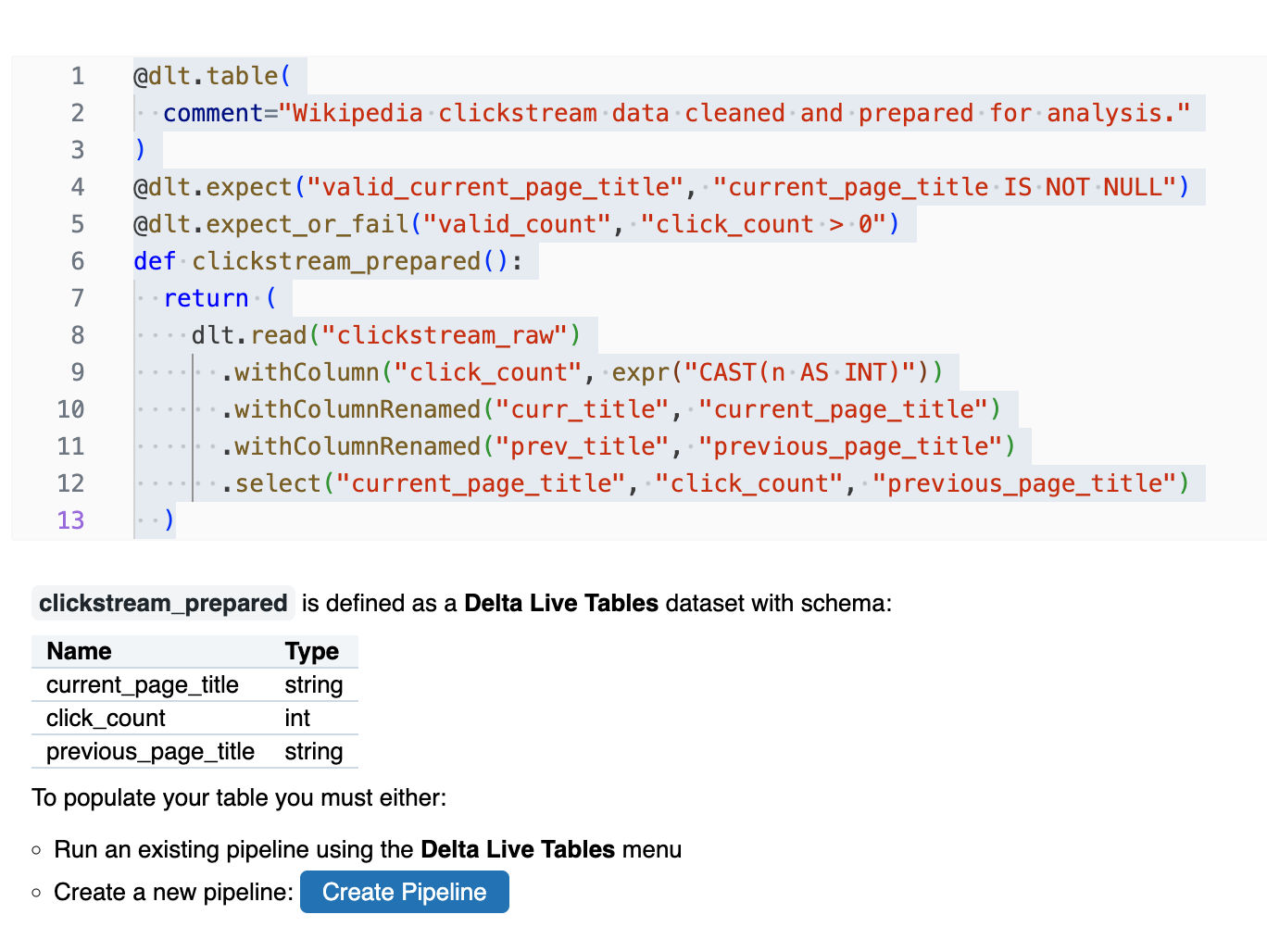Click the @dlt.expect decorator on line 4
The width and height of the screenshot is (1267, 952).
210,186
